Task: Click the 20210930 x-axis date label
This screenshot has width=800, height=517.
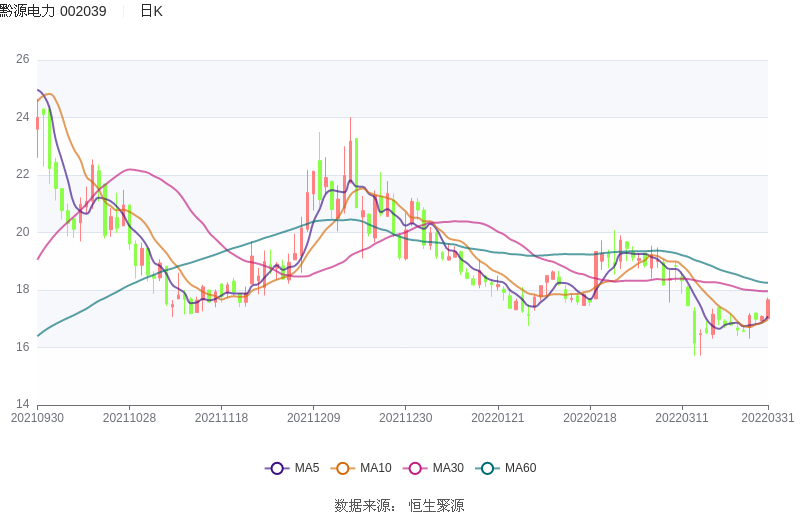Action: [x=37, y=418]
